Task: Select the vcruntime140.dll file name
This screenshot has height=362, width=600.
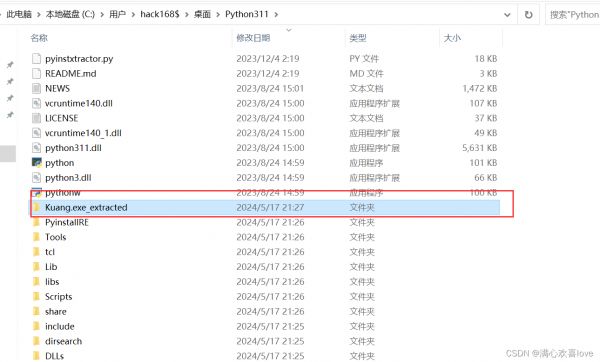Action: (x=79, y=103)
